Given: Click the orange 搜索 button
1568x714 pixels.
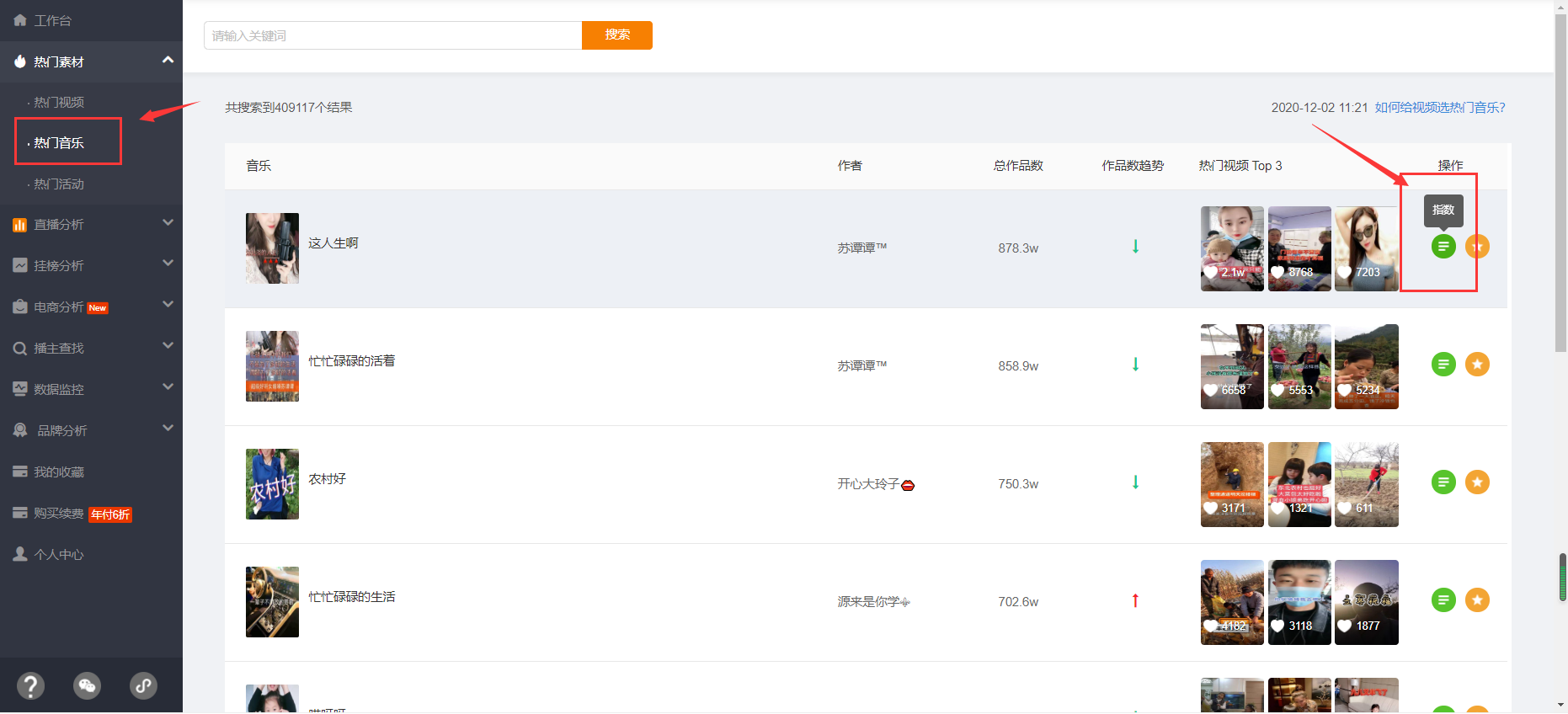Looking at the screenshot, I should 616,35.
